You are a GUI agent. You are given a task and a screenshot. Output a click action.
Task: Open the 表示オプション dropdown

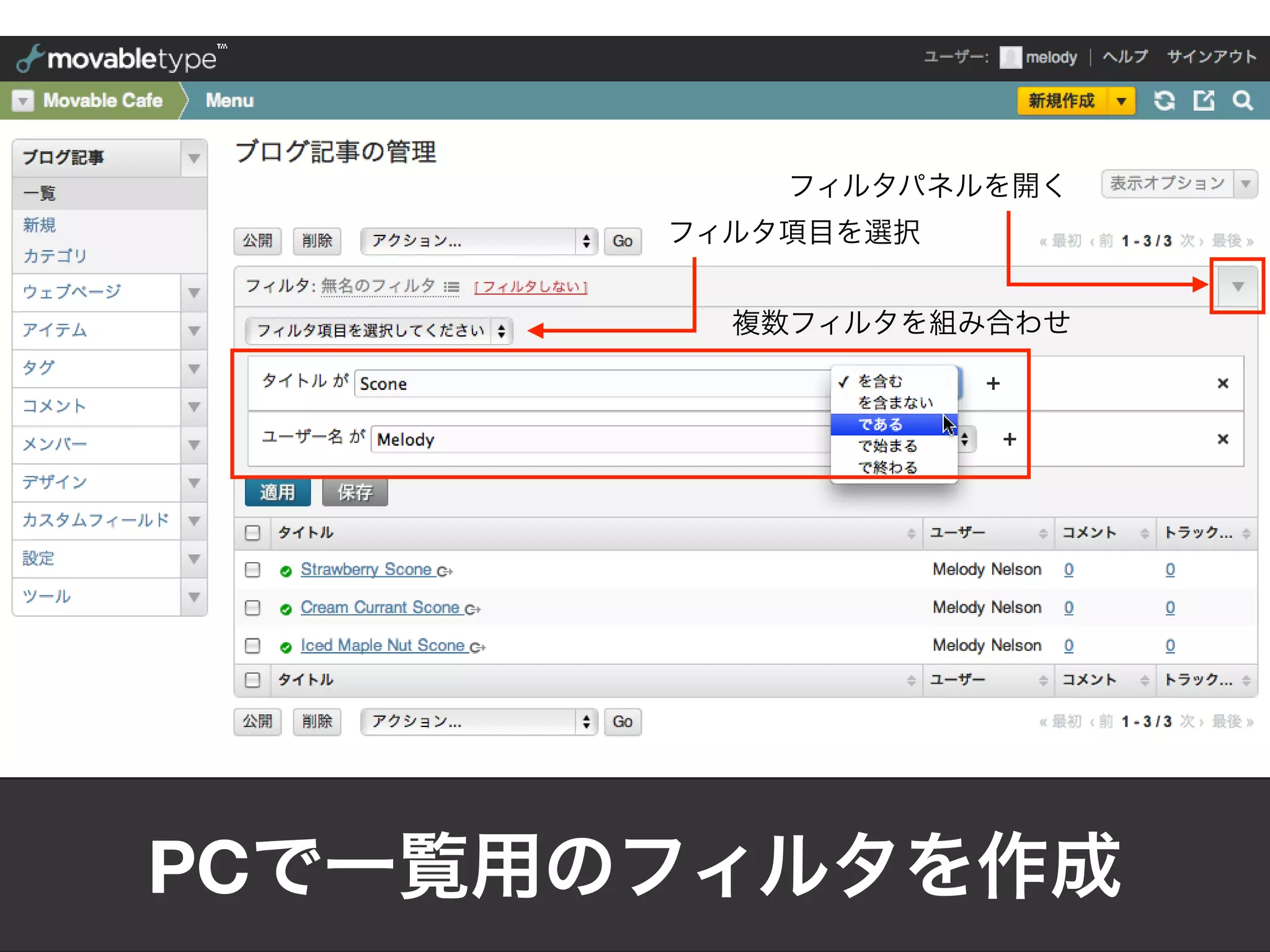(1179, 183)
